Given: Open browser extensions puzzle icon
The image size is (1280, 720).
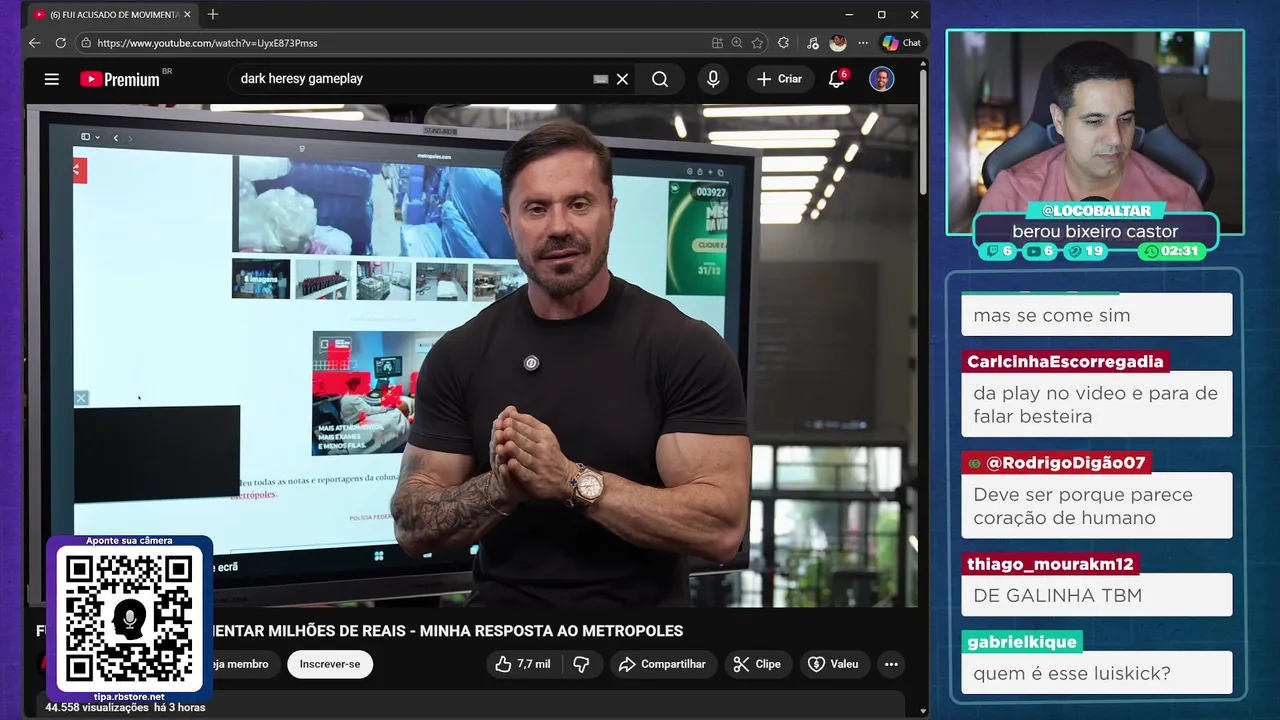Looking at the screenshot, I should (784, 43).
